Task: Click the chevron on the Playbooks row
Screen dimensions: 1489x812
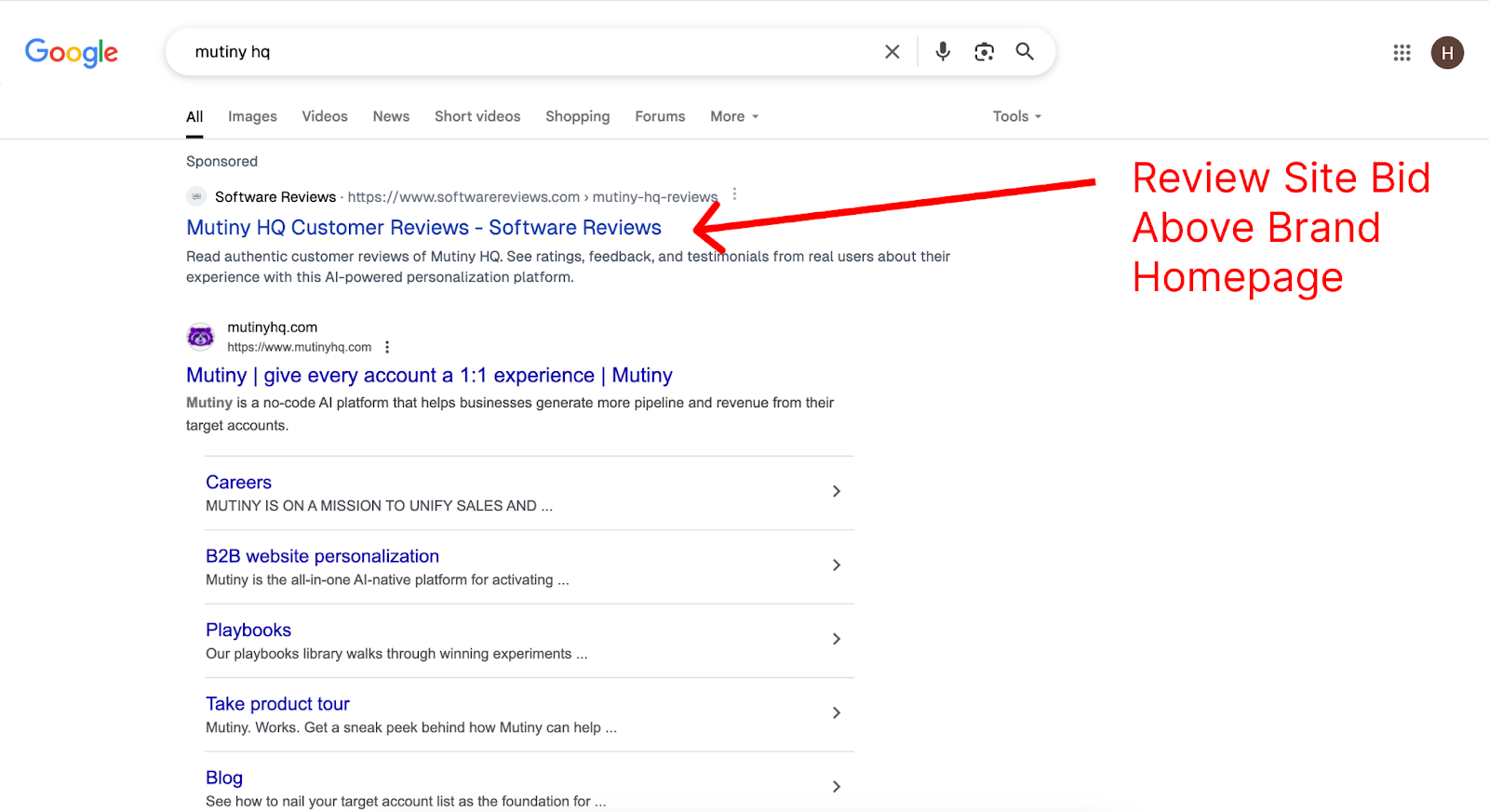Action: click(836, 639)
